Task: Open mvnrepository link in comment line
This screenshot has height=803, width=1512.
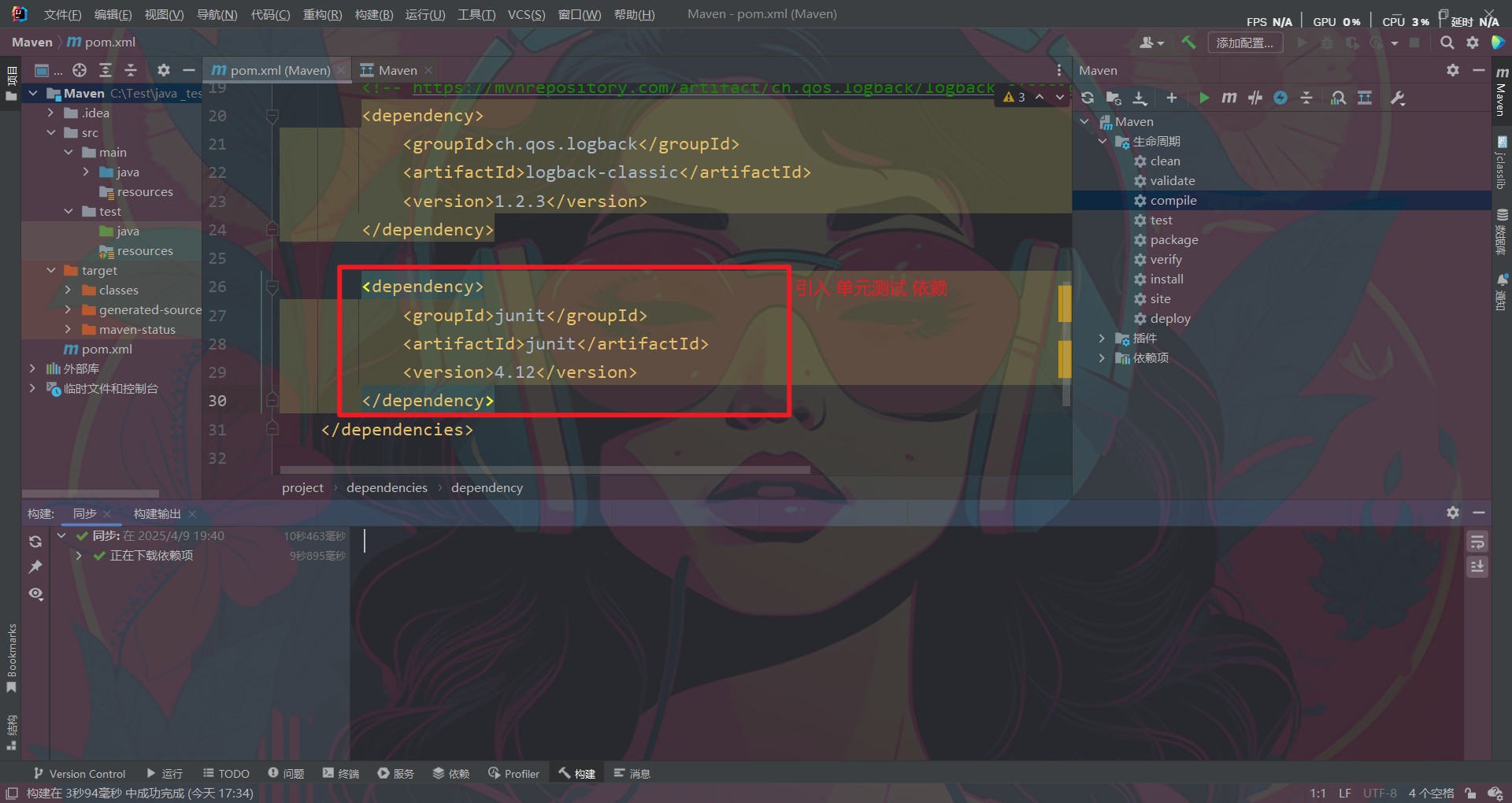Action: pos(703,88)
